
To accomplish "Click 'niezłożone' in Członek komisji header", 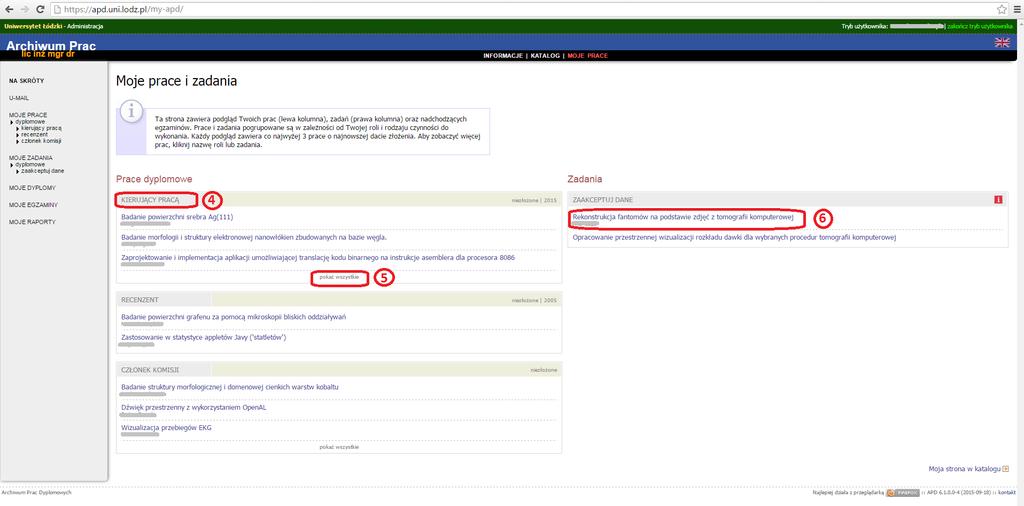I will point(543,370).
